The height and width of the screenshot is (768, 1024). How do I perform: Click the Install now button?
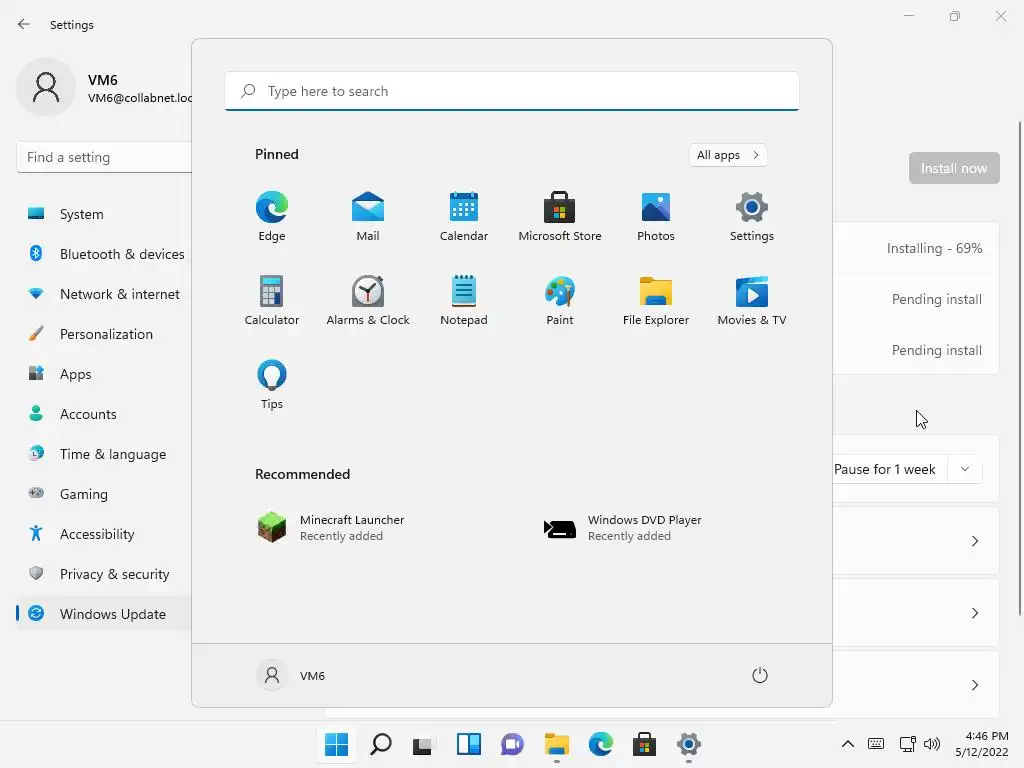click(x=954, y=168)
